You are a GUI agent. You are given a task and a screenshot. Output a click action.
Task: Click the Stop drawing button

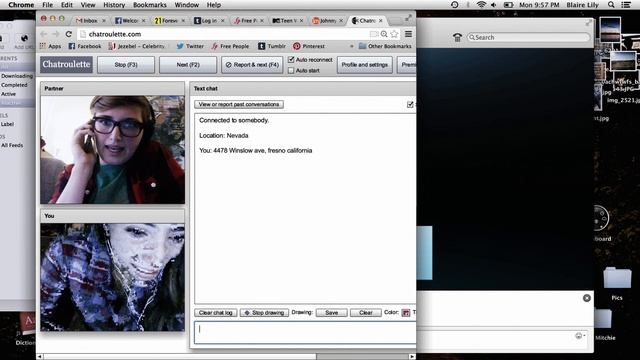264,313
